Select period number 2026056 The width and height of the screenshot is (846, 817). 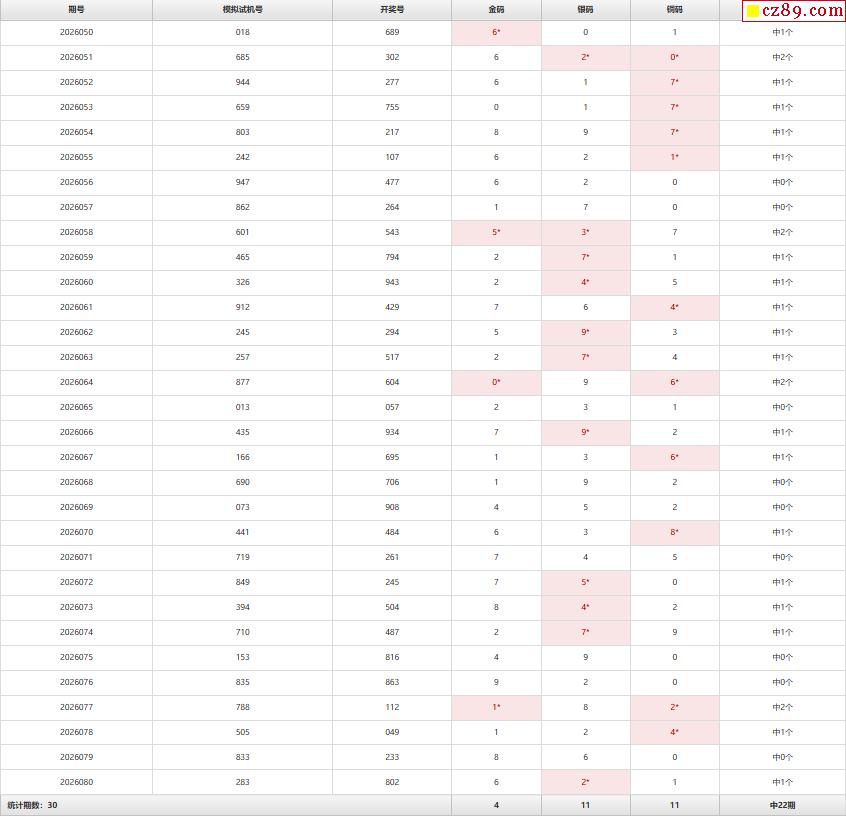(x=76, y=182)
